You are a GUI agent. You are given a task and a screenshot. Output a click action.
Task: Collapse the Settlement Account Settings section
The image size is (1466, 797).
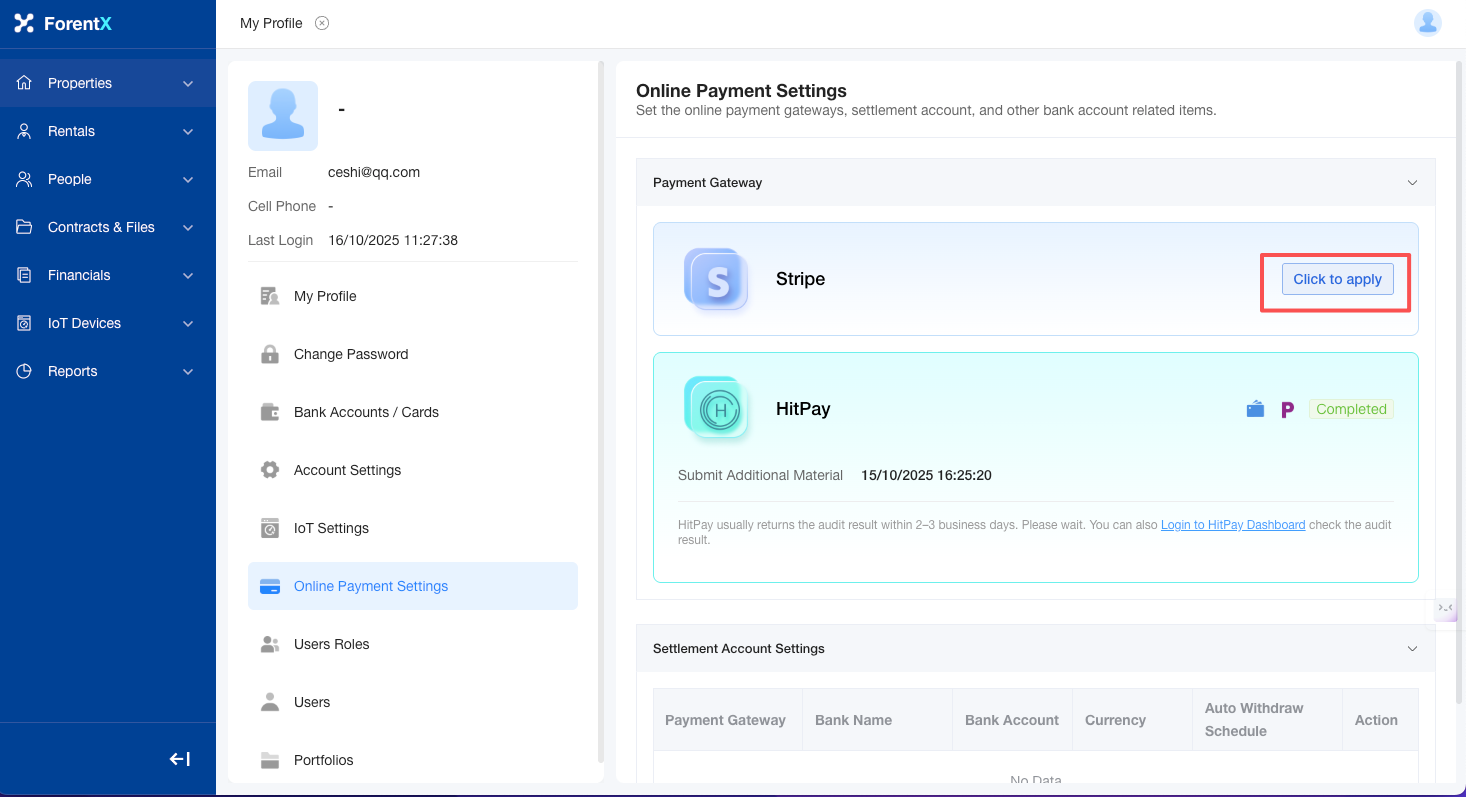point(1412,649)
